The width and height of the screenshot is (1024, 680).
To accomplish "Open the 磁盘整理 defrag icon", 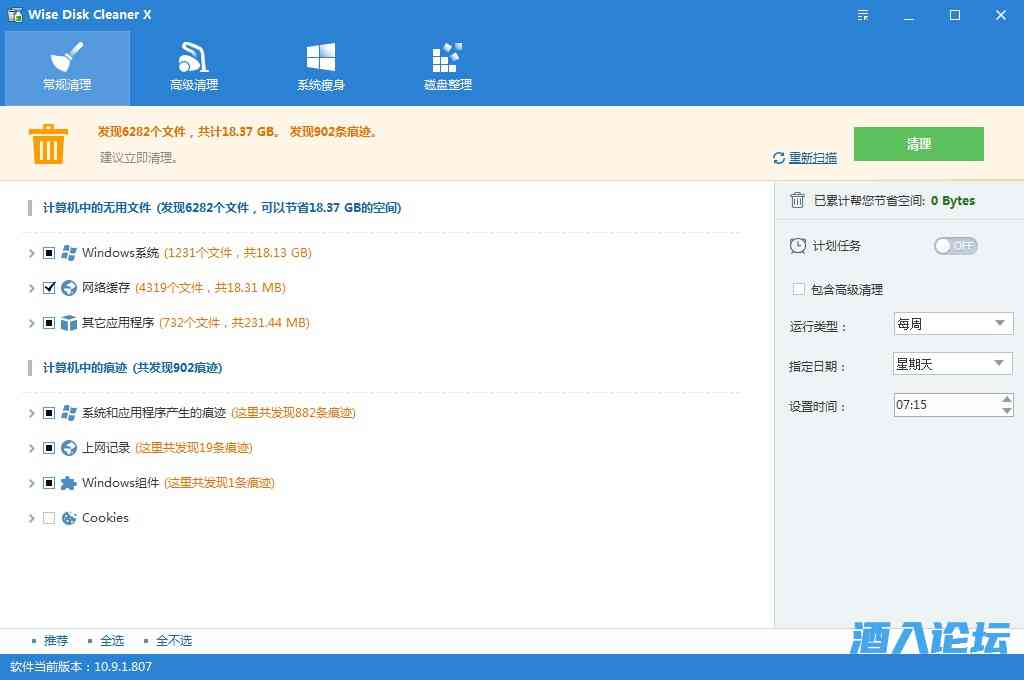I will (447, 57).
